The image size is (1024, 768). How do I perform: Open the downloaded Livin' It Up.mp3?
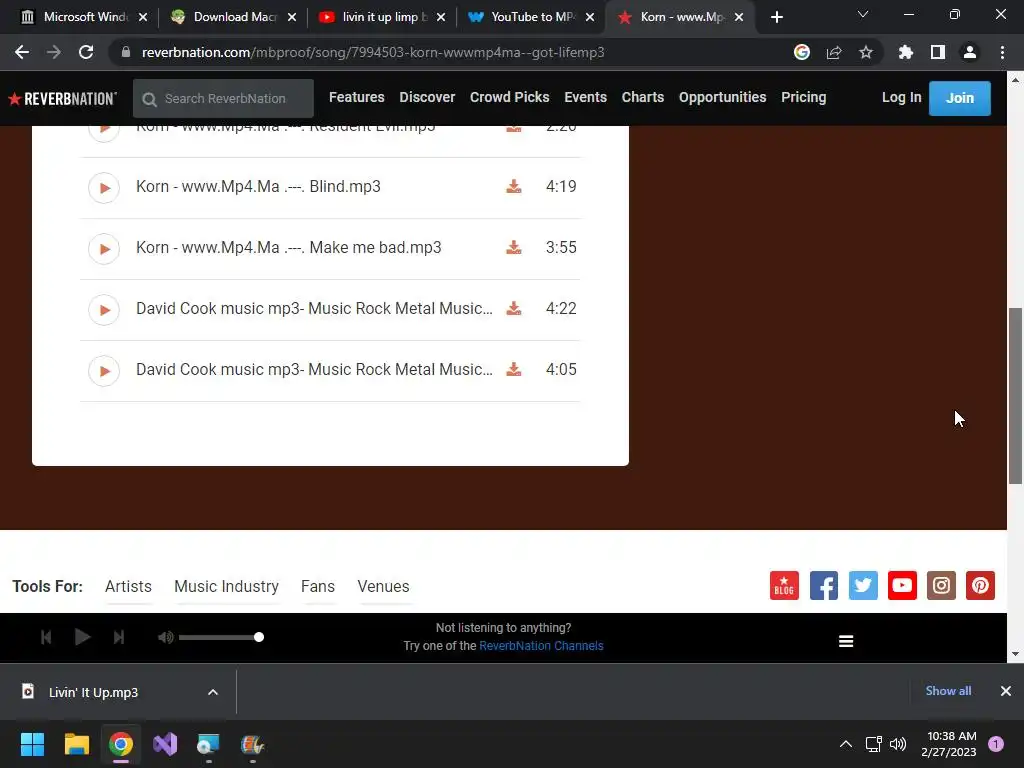pos(93,692)
